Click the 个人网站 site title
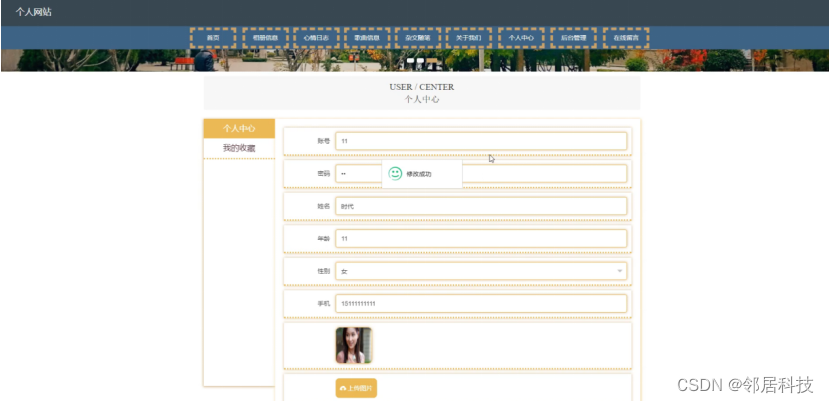 (x=33, y=12)
